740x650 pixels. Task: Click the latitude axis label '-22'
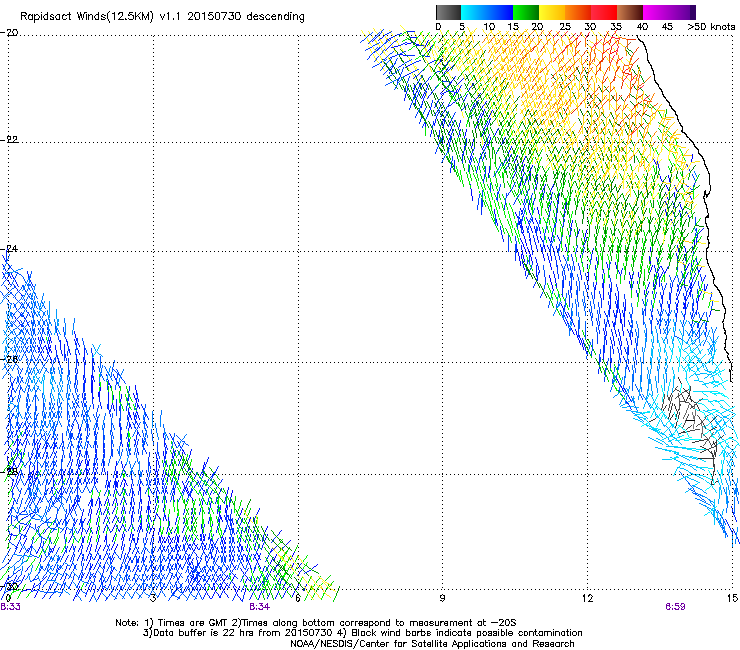pyautogui.click(x=10, y=139)
